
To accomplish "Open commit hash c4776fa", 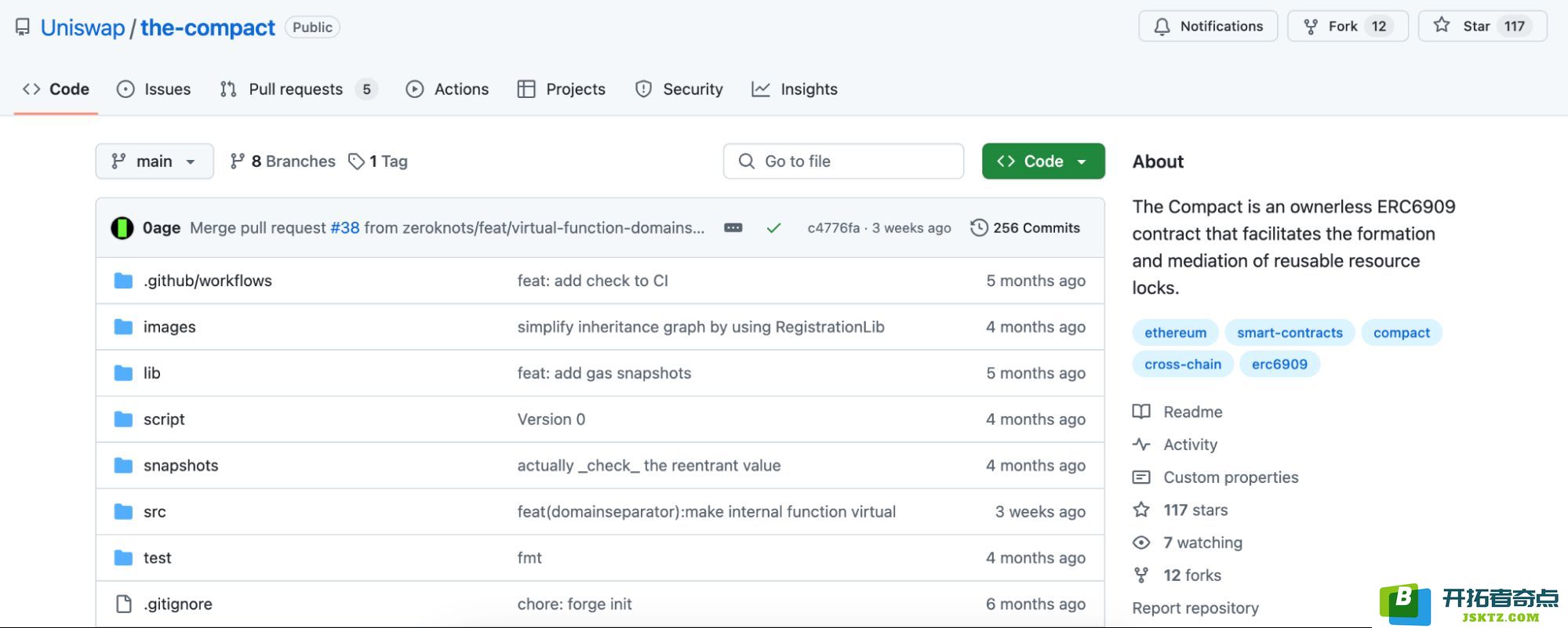I will (x=834, y=228).
